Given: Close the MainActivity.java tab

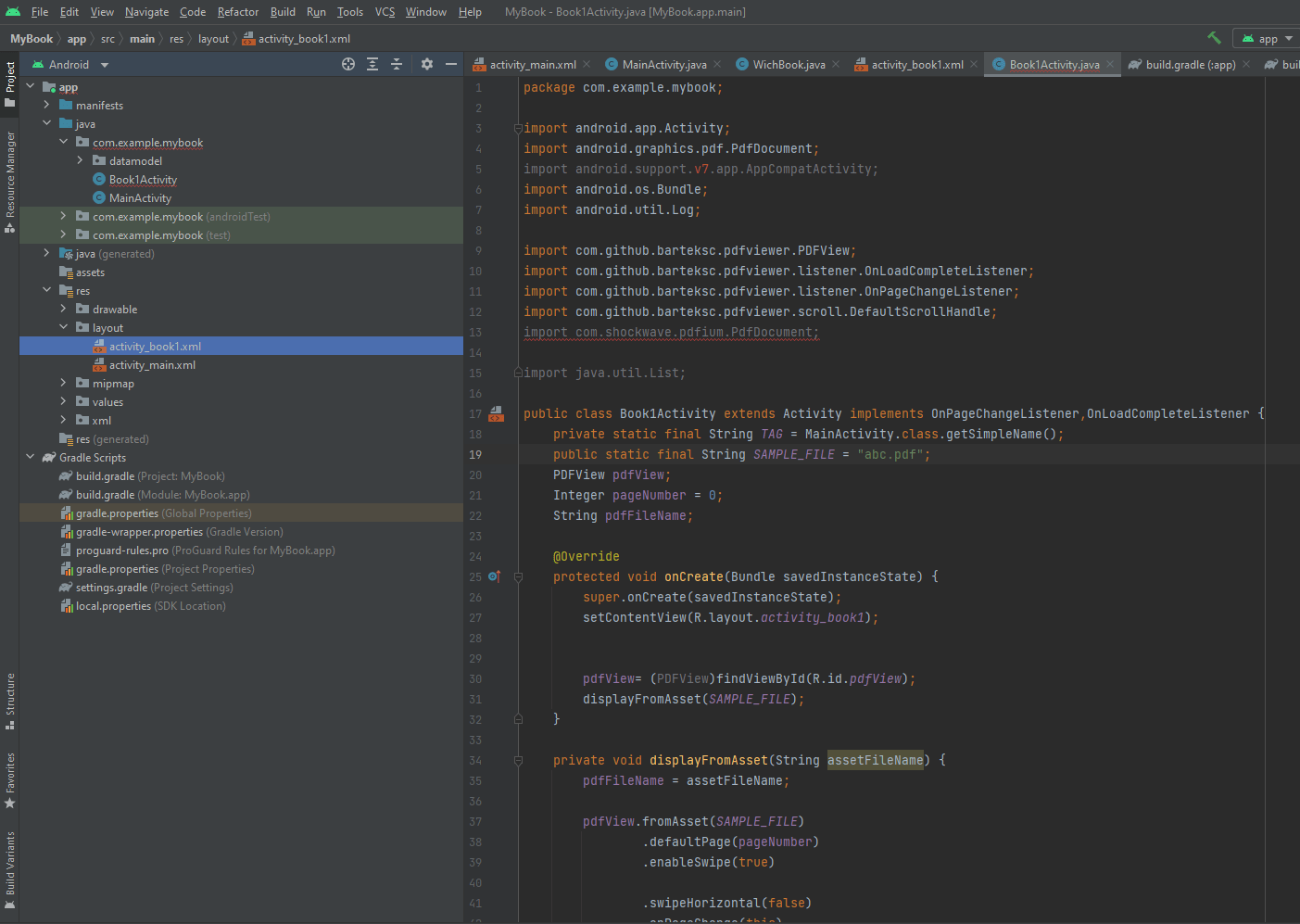Looking at the screenshot, I should point(717,65).
